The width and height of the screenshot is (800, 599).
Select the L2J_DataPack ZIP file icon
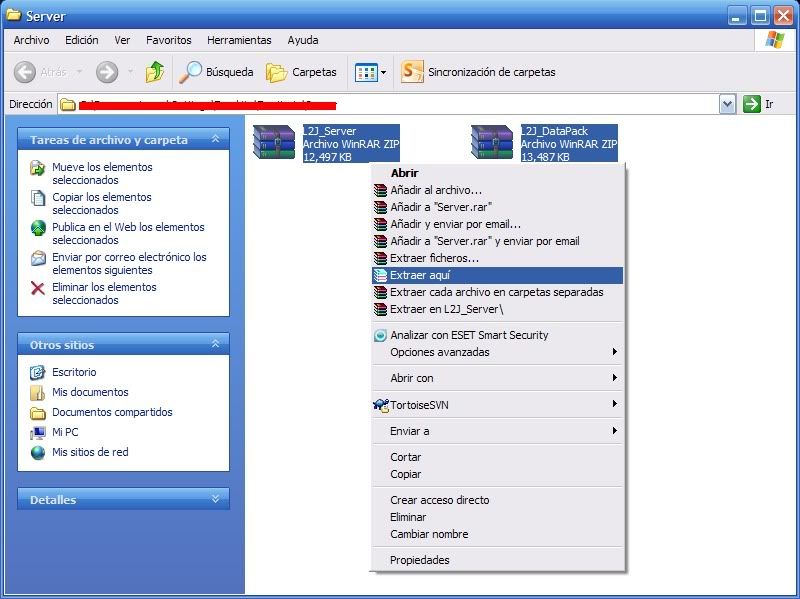click(490, 142)
